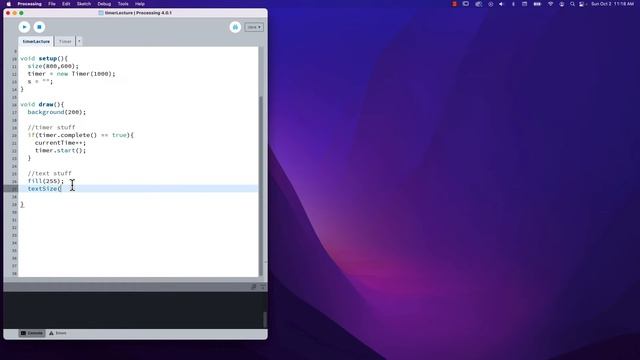640x360 pixels.
Task: Click the clear console icon
Action: (262, 287)
